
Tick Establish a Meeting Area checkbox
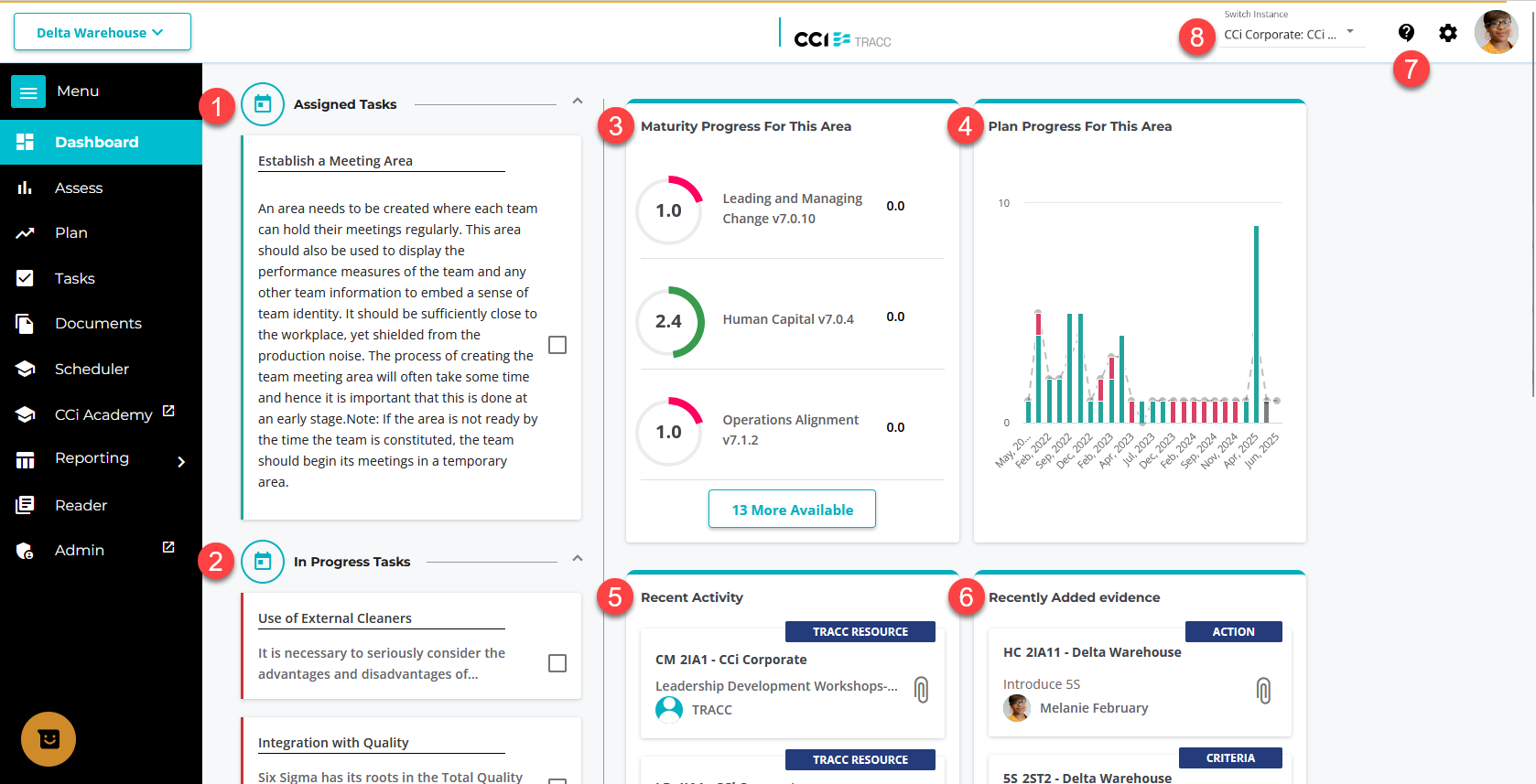[557, 345]
